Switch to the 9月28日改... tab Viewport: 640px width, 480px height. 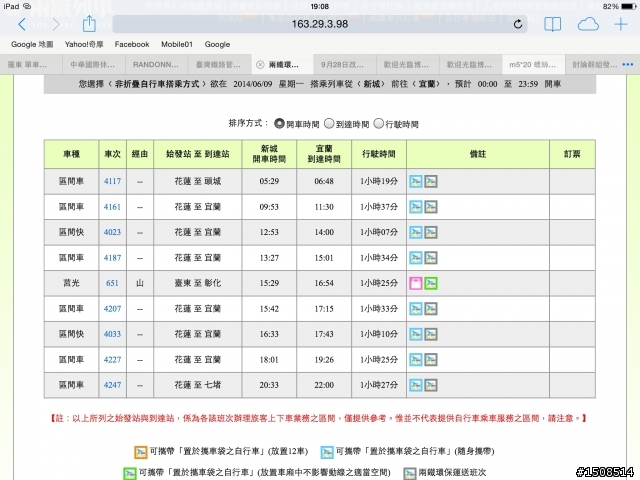pos(345,64)
